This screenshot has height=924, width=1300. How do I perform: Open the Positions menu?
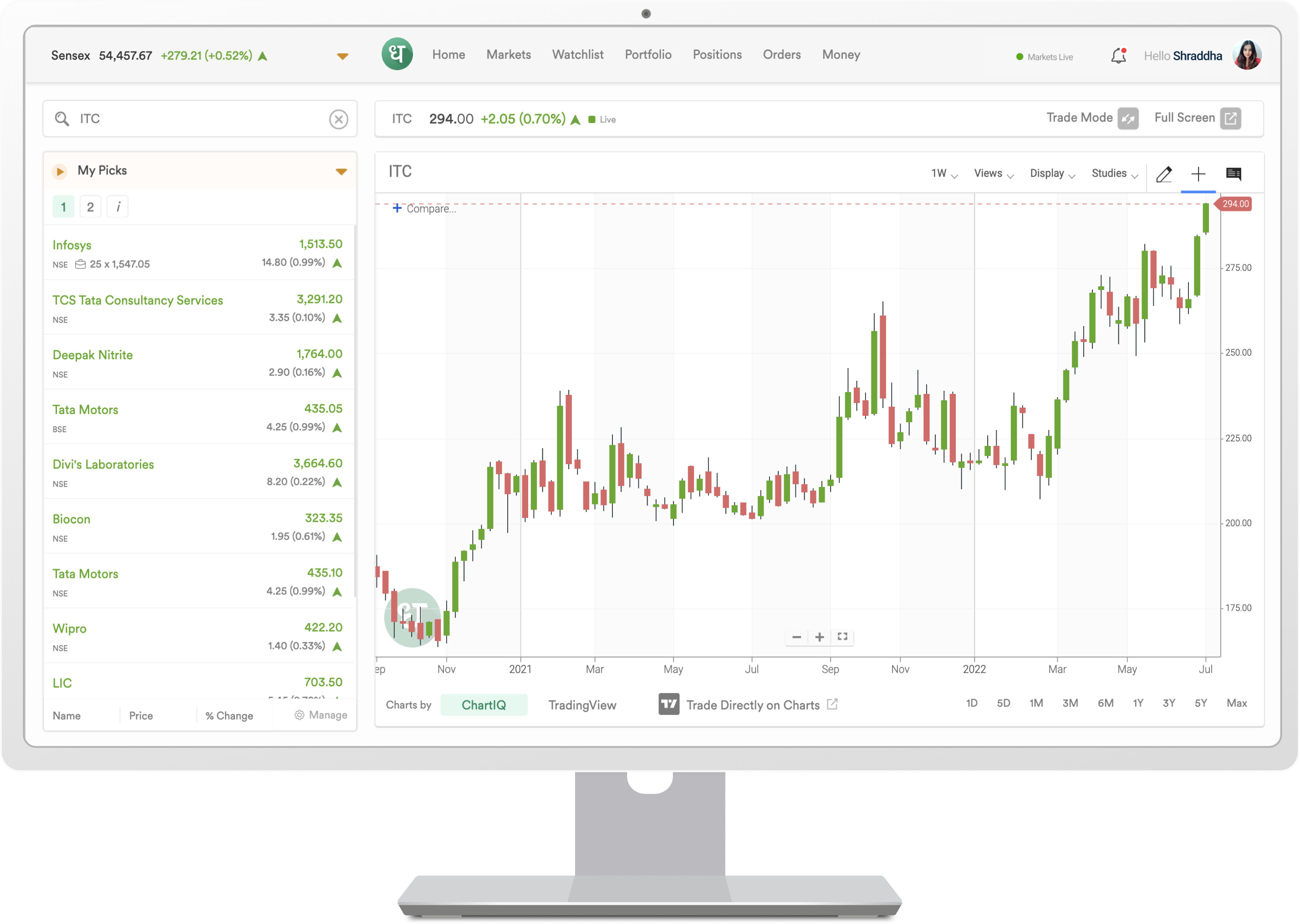717,55
